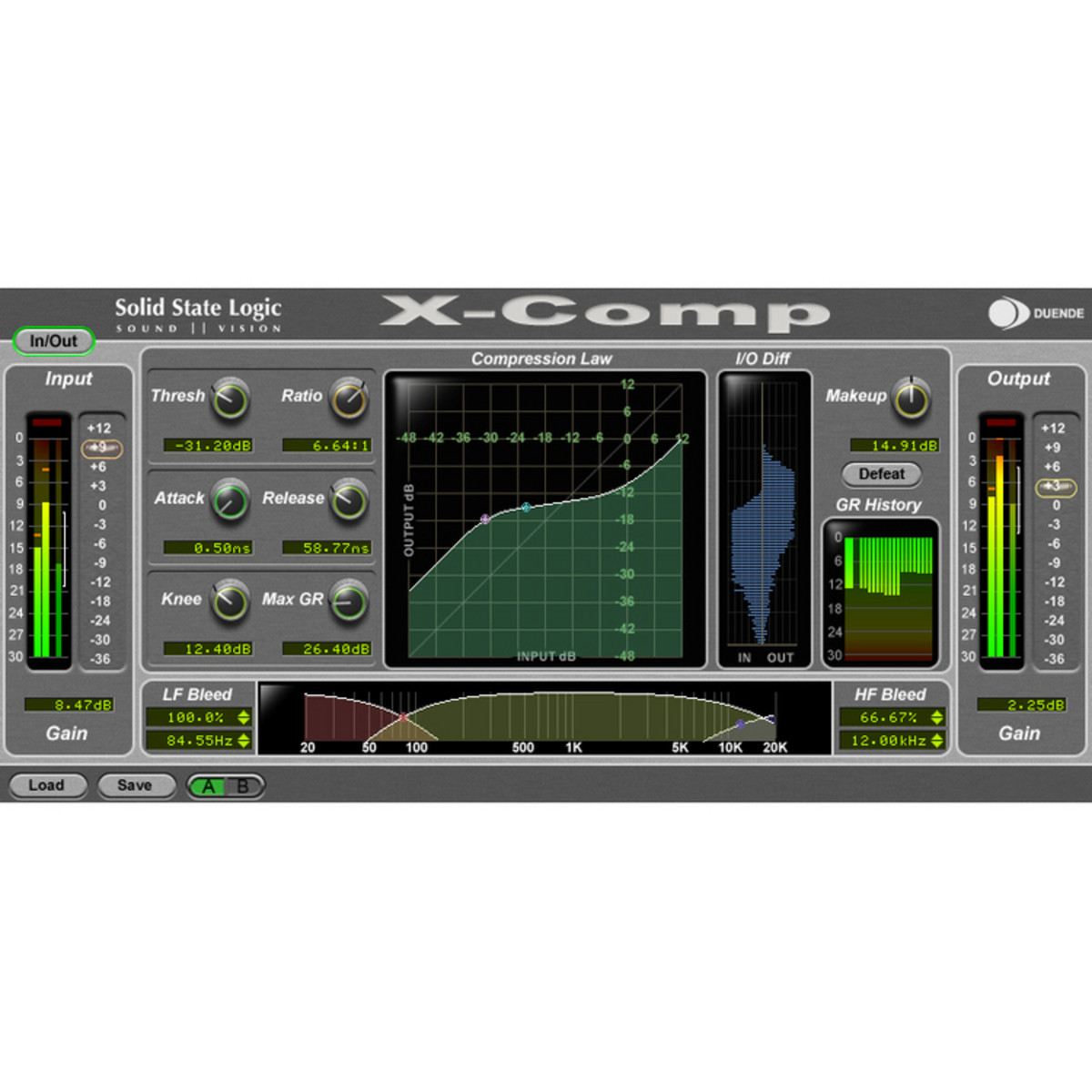Click the HF Bleed 12.00kHz stepper arrows
The height and width of the screenshot is (1092, 1092).
coord(937,741)
